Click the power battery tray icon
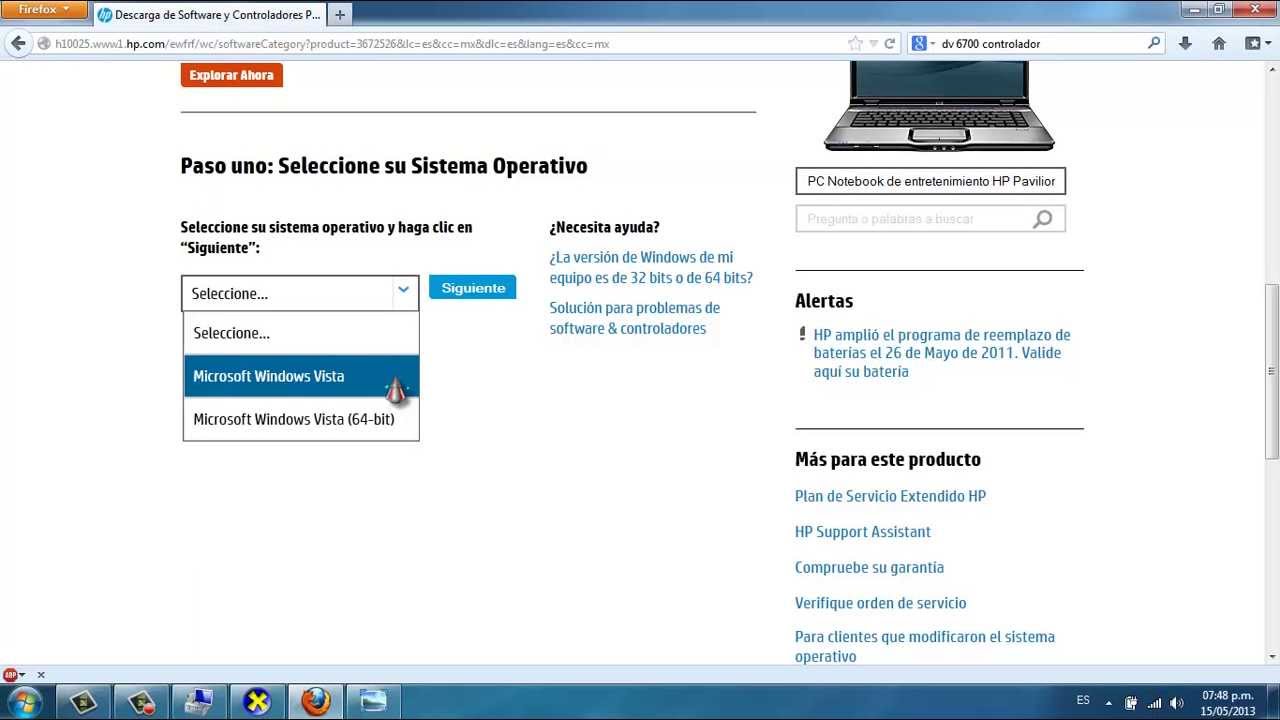Image resolution: width=1280 pixels, height=720 pixels. coord(1132,702)
